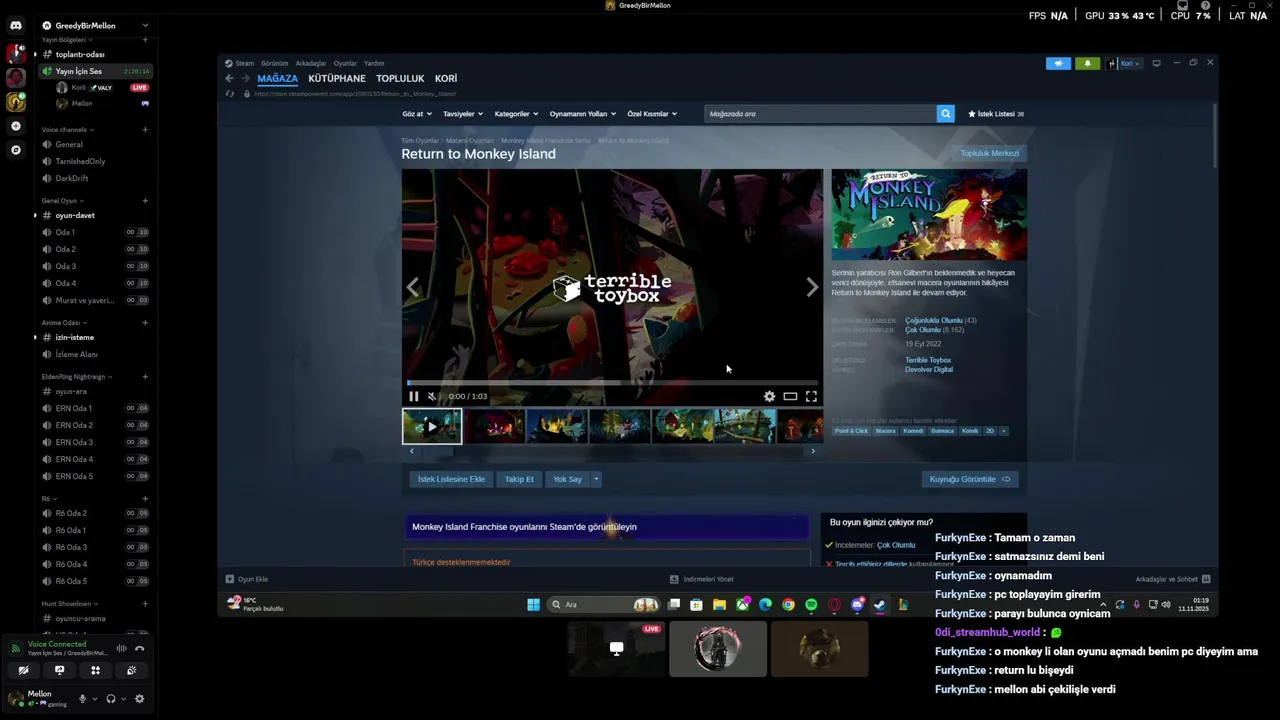Reload the Steam store page
The width and height of the screenshot is (1280, 720).
pyautogui.click(x=230, y=94)
